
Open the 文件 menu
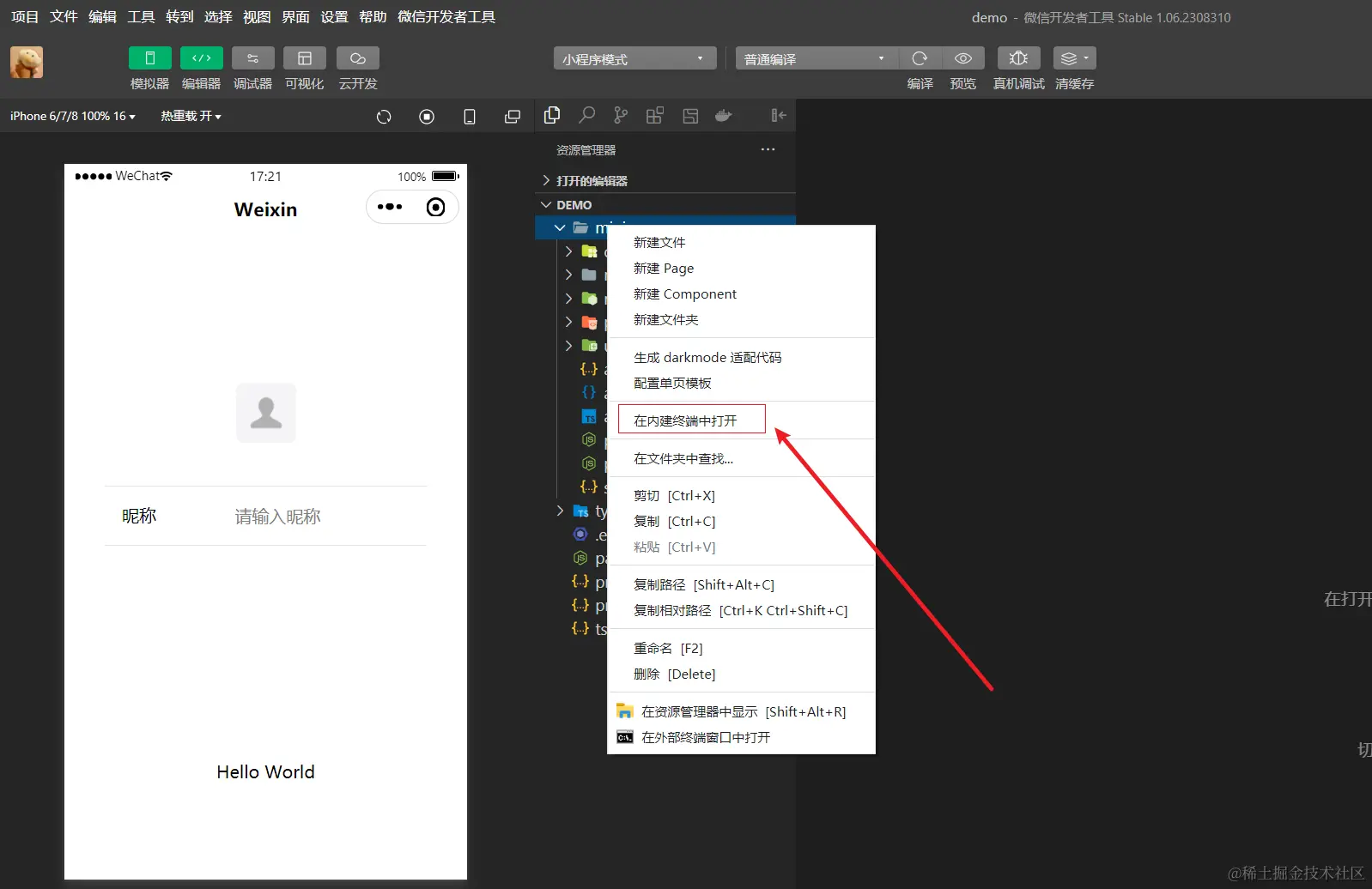[64, 17]
